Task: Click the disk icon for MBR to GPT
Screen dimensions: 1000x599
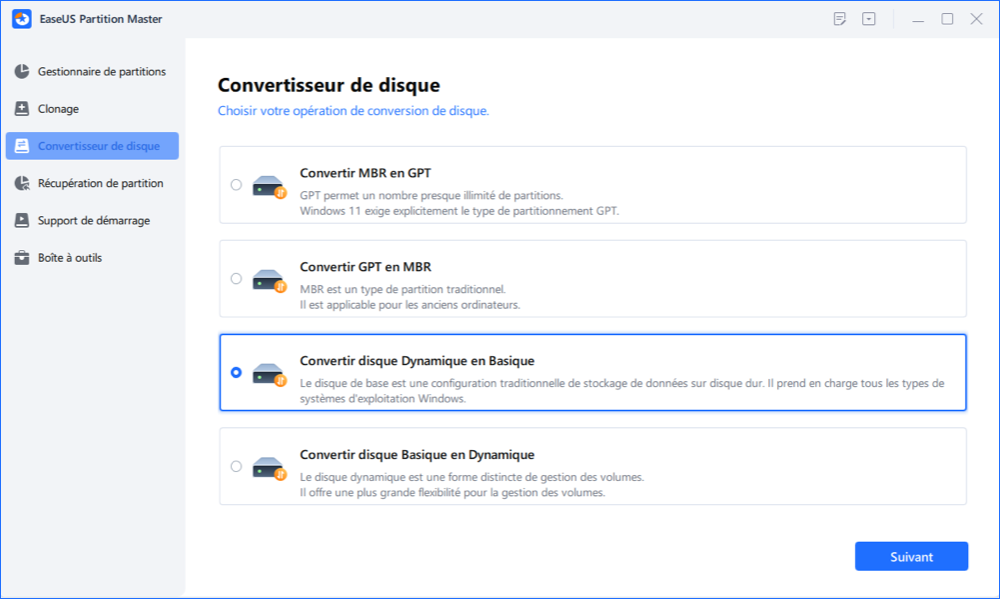Action: click(x=270, y=186)
